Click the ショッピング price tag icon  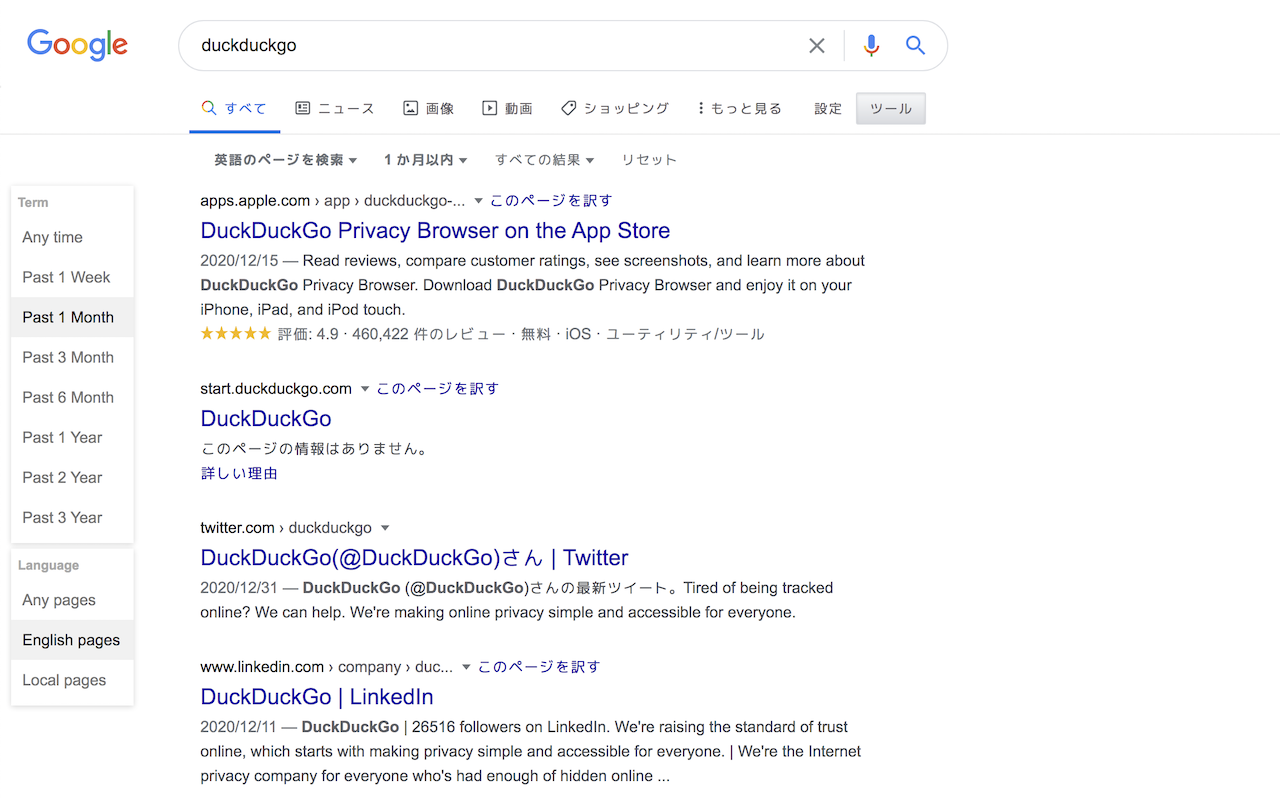pyautogui.click(x=568, y=107)
